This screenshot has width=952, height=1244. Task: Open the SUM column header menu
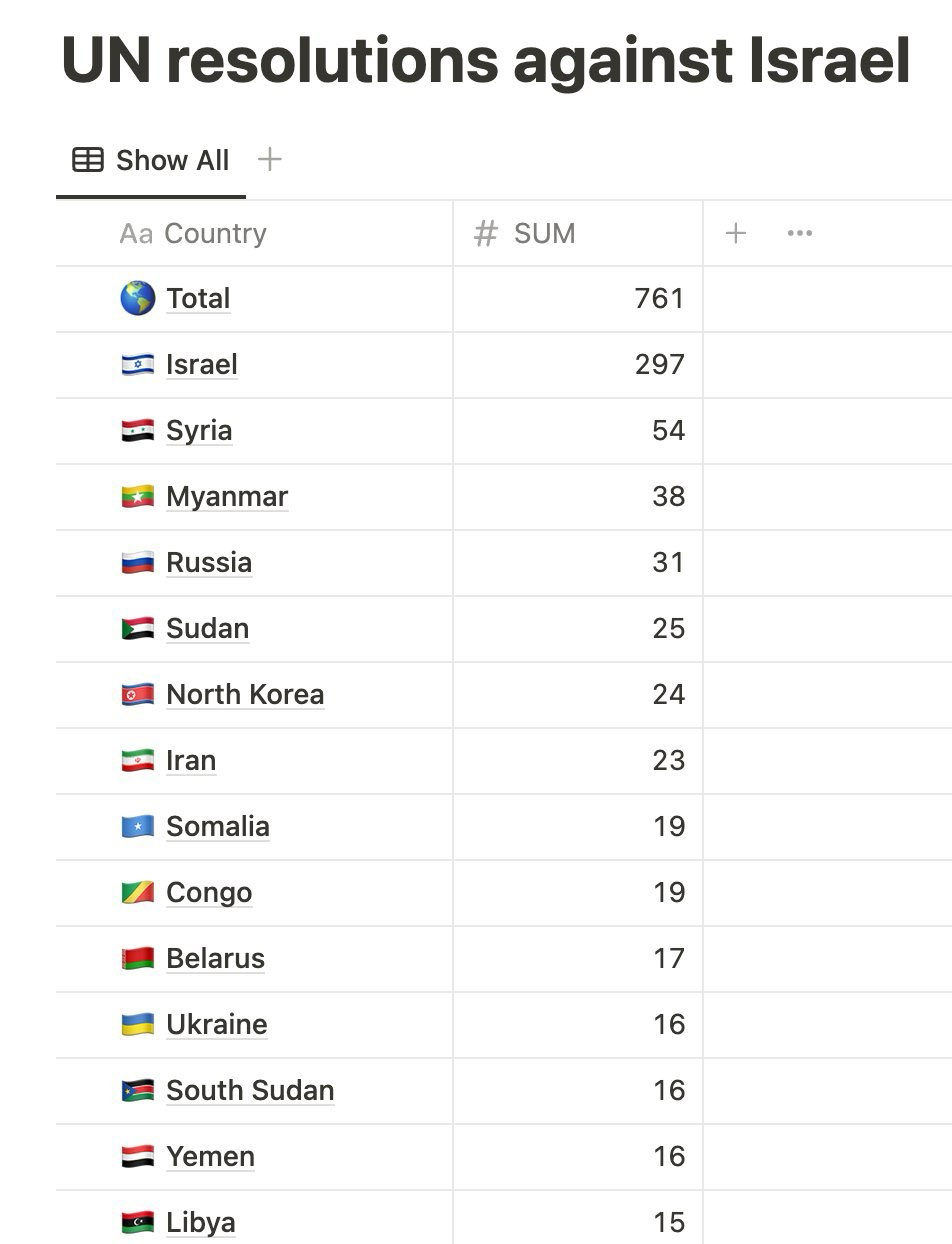544,234
